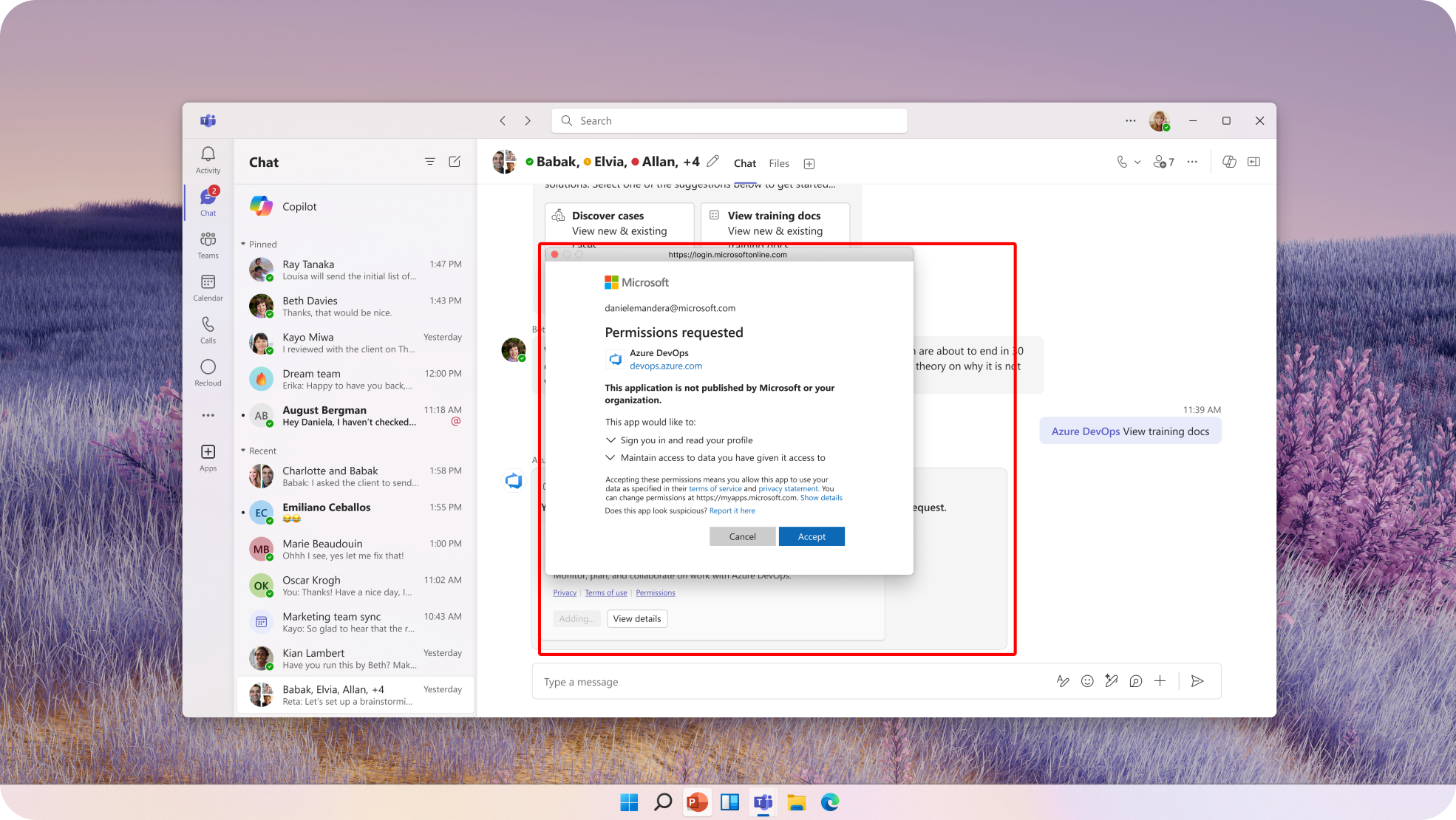Collapse the Recent chats section
This screenshot has height=820, width=1456.
click(x=243, y=451)
